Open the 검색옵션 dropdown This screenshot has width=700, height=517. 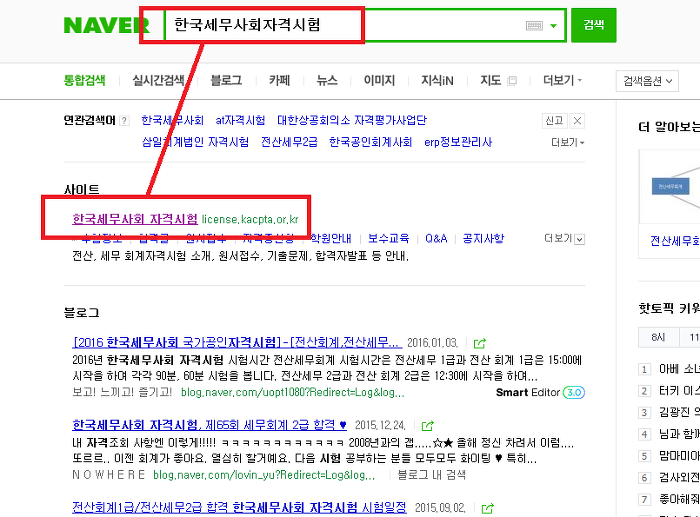tap(647, 81)
